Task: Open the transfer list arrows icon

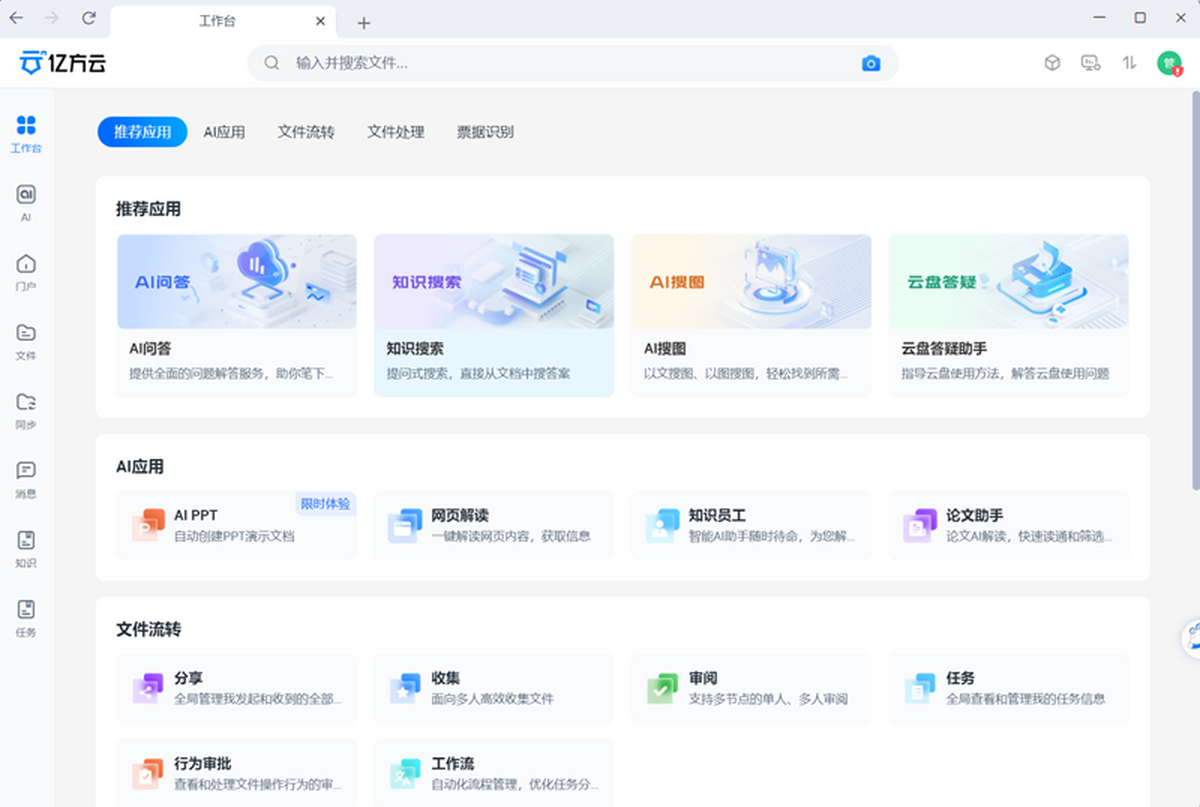Action: point(1129,63)
